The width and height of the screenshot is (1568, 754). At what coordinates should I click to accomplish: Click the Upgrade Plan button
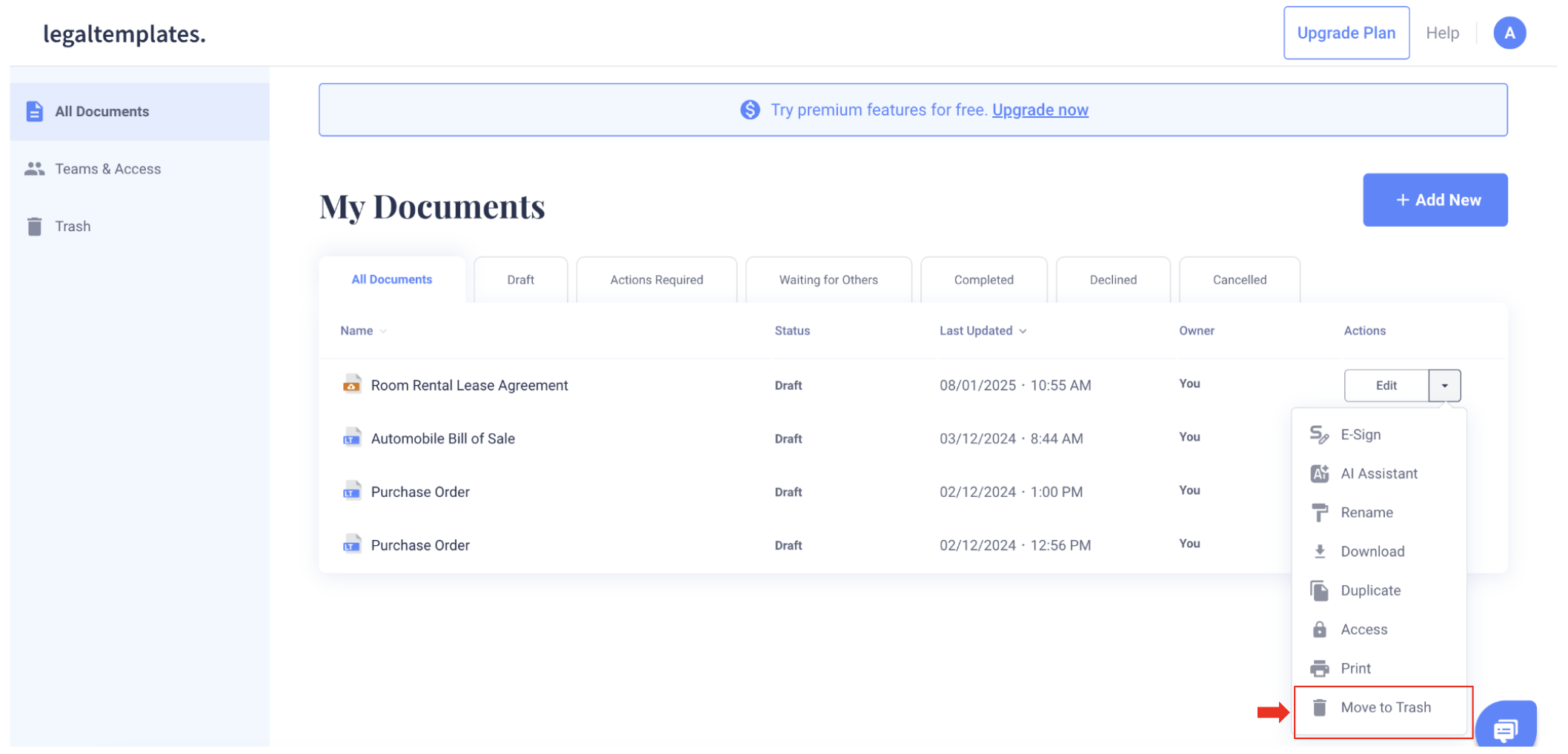point(1346,33)
